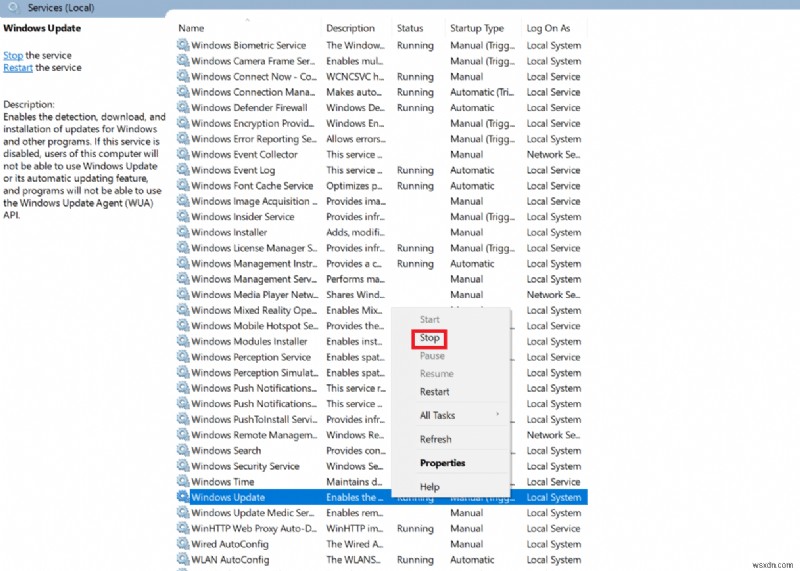This screenshot has width=800, height=571.
Task: Click the Stop the service link
Action: (x=13, y=55)
